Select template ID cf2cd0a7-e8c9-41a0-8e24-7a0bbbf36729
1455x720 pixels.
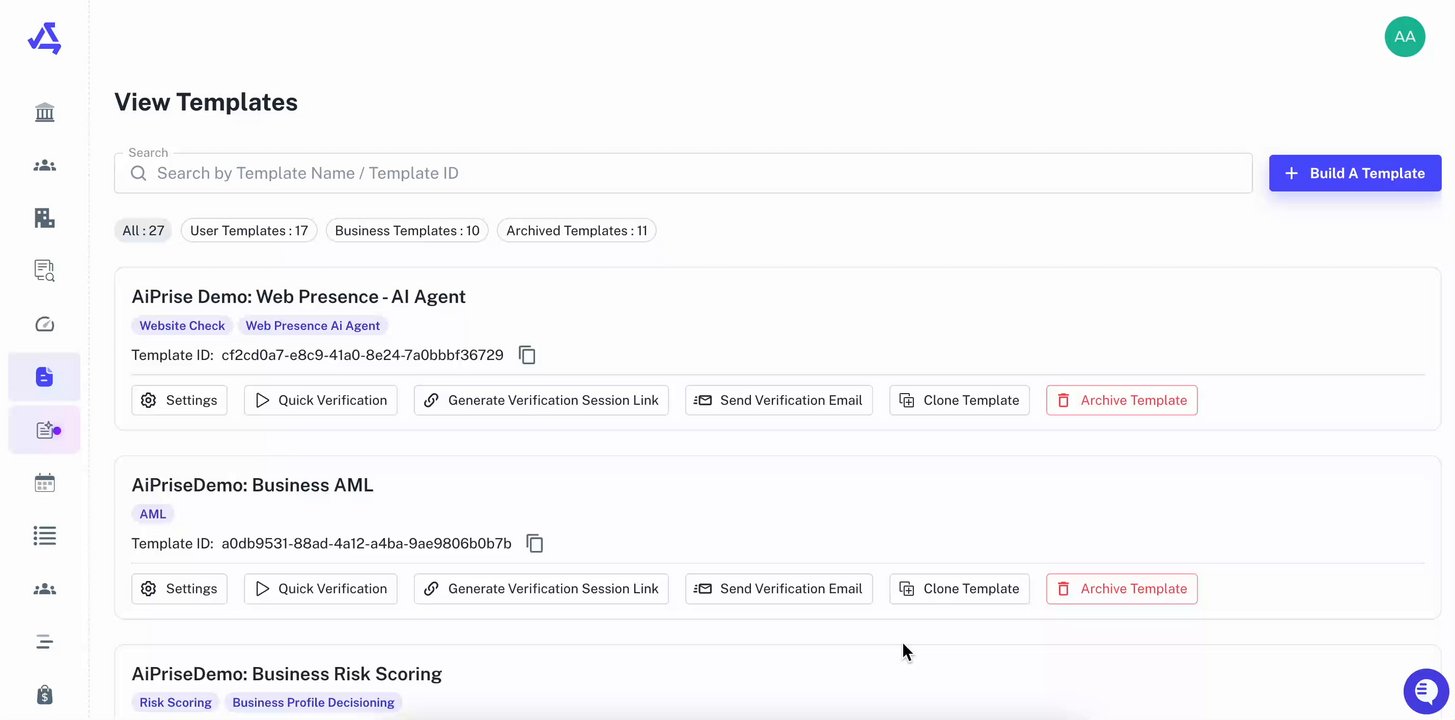pyautogui.click(x=363, y=355)
